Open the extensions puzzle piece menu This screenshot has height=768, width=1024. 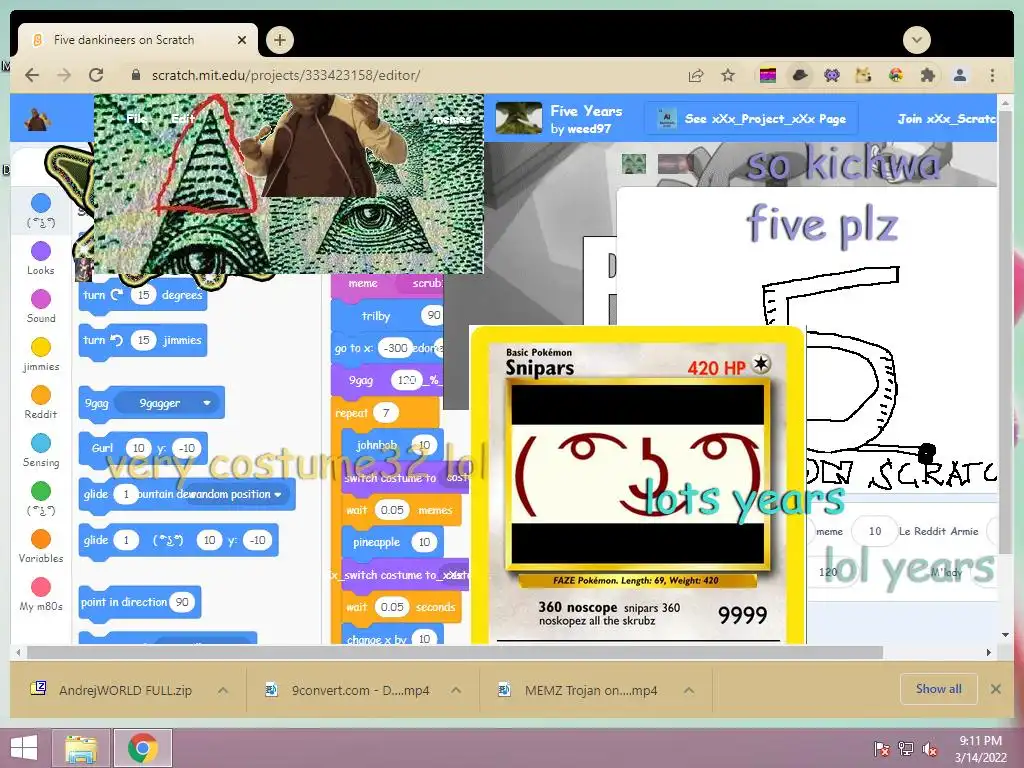pos(927,75)
